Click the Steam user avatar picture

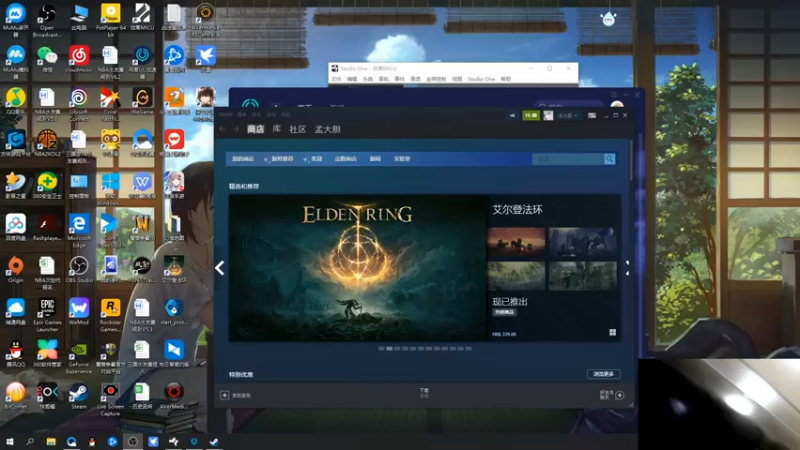pyautogui.click(x=548, y=115)
